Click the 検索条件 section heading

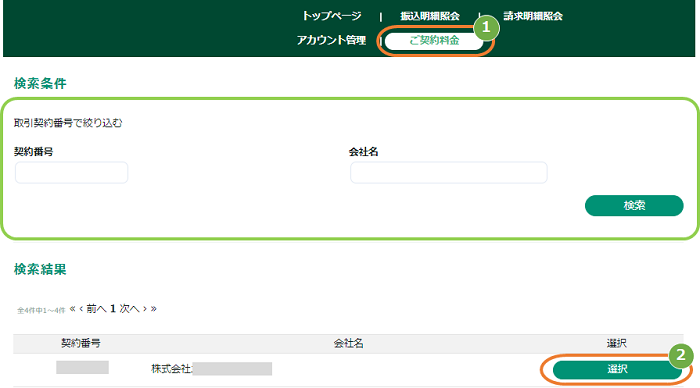40,83
